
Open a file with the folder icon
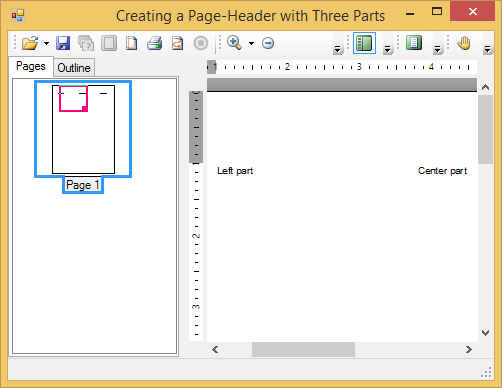[x=30, y=43]
